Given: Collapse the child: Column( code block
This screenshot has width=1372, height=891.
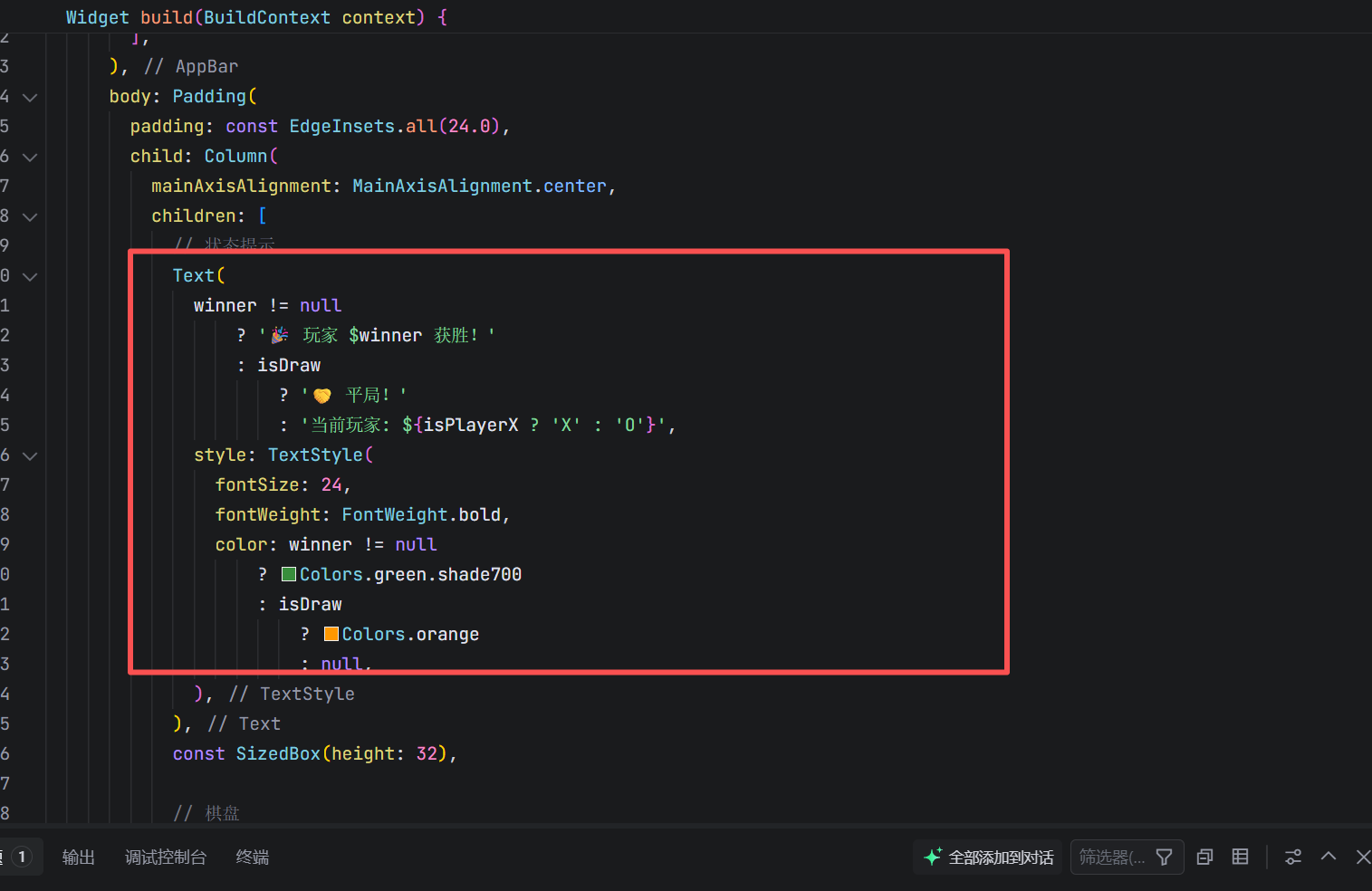Looking at the screenshot, I should pyautogui.click(x=30, y=157).
